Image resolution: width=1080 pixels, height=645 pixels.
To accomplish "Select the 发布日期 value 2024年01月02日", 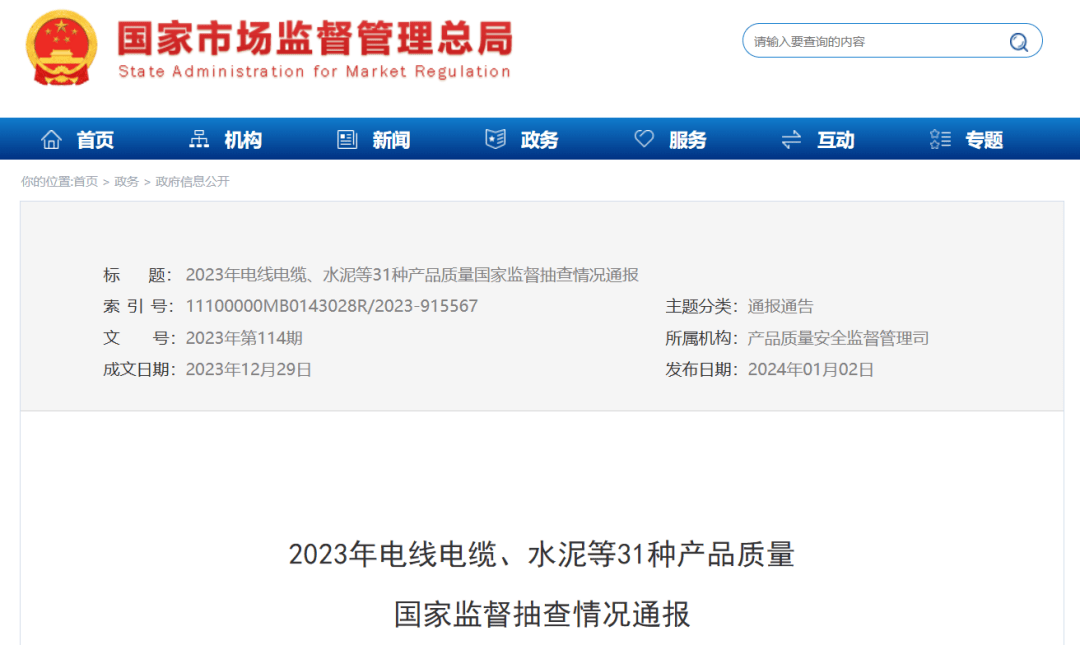I will (x=811, y=369).
